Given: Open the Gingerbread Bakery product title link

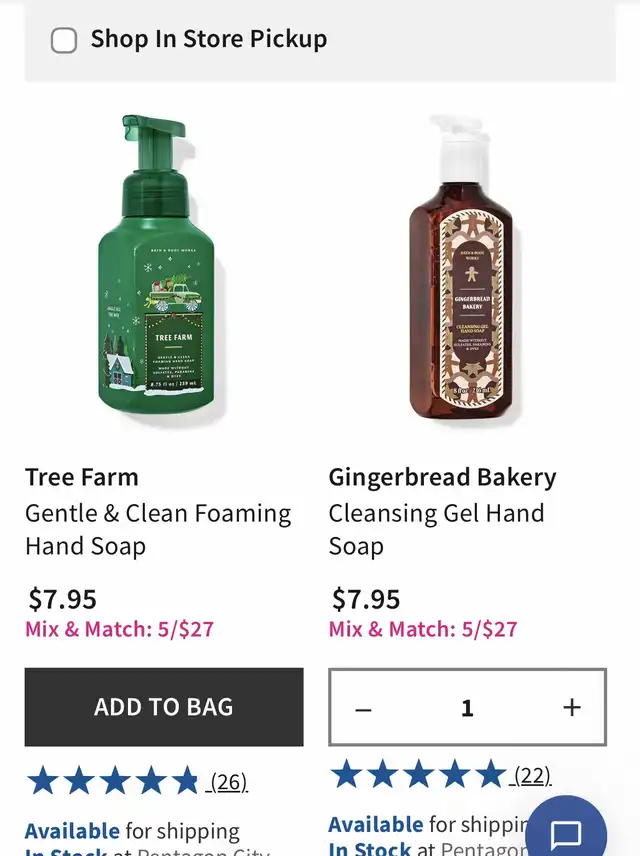Looking at the screenshot, I should click(442, 477).
